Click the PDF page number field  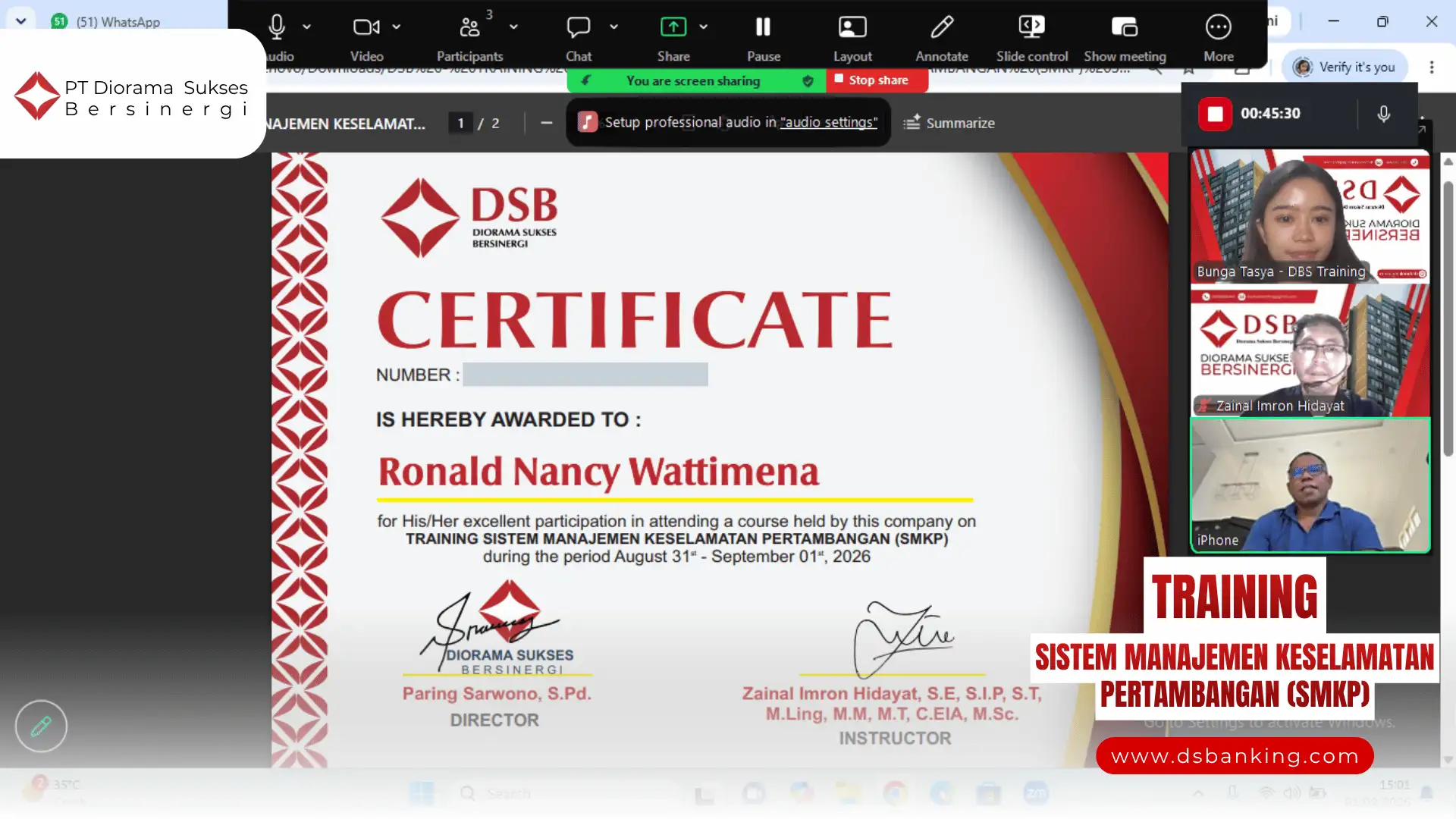click(x=460, y=123)
